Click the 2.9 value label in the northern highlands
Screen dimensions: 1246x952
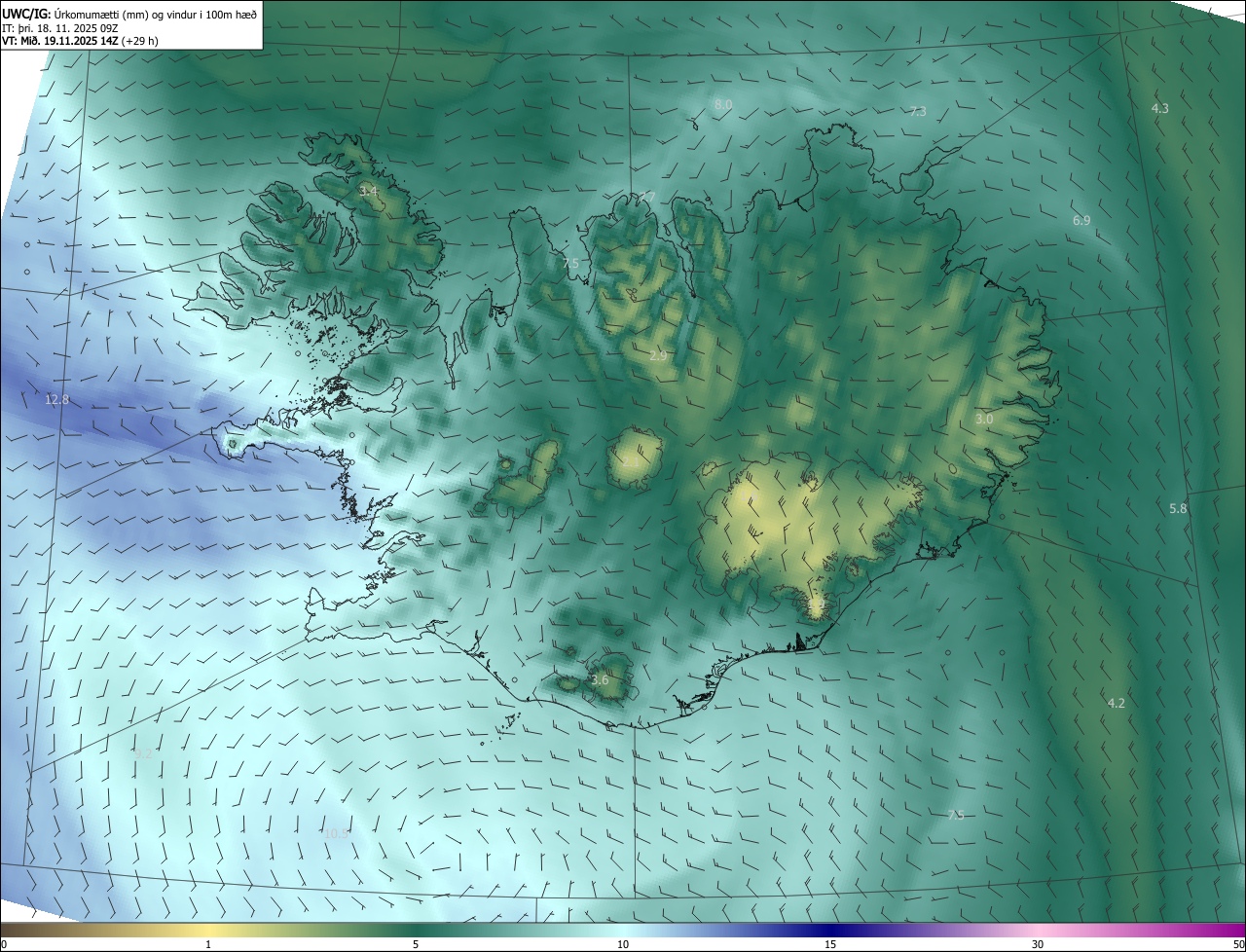click(658, 356)
